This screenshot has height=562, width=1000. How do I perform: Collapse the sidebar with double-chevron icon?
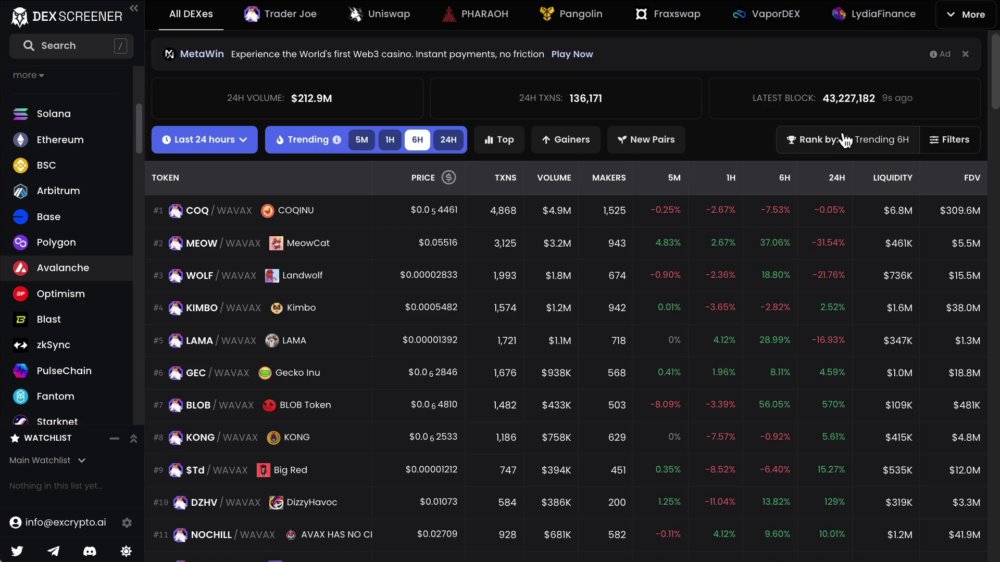133,8
